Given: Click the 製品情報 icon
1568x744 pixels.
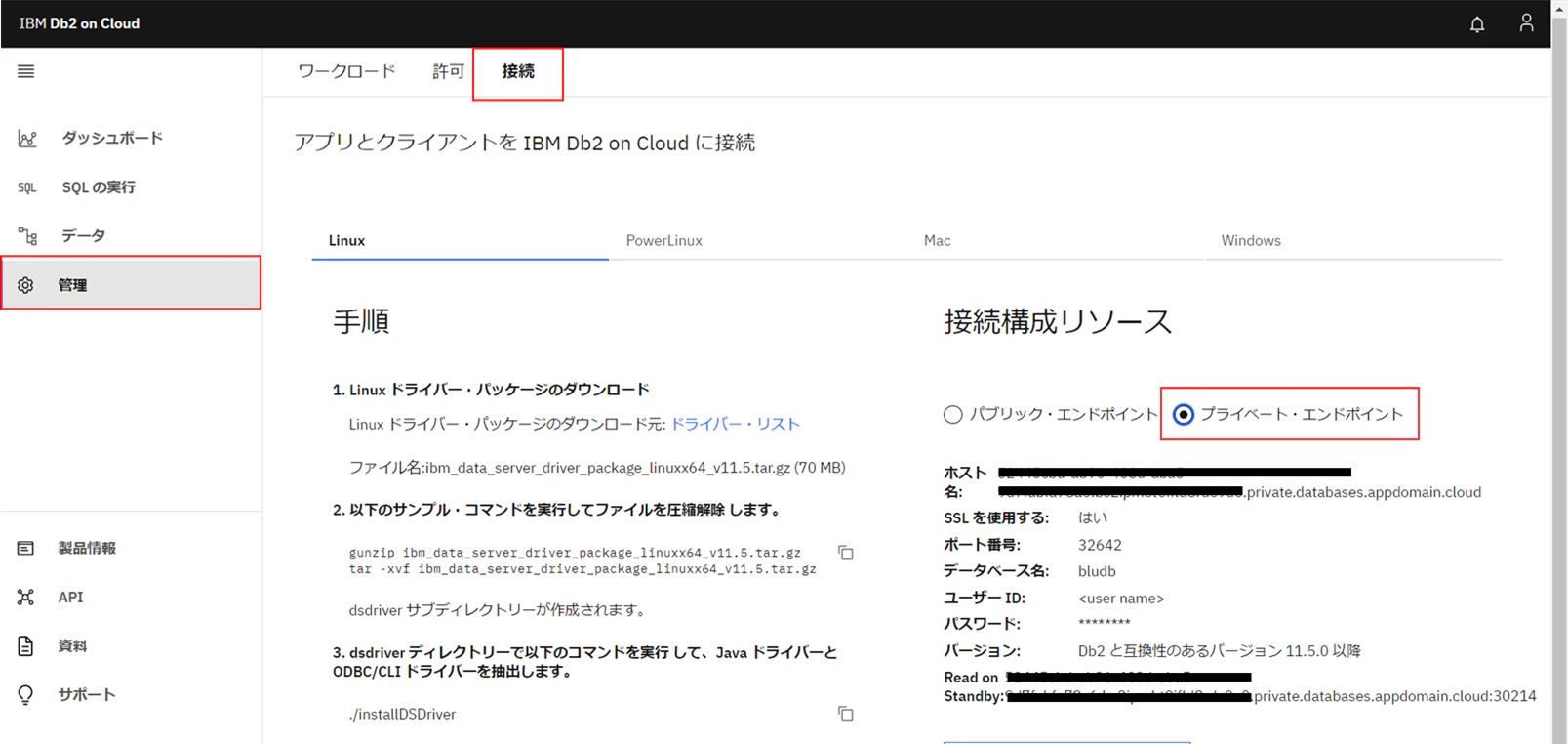Looking at the screenshot, I should click(25, 549).
